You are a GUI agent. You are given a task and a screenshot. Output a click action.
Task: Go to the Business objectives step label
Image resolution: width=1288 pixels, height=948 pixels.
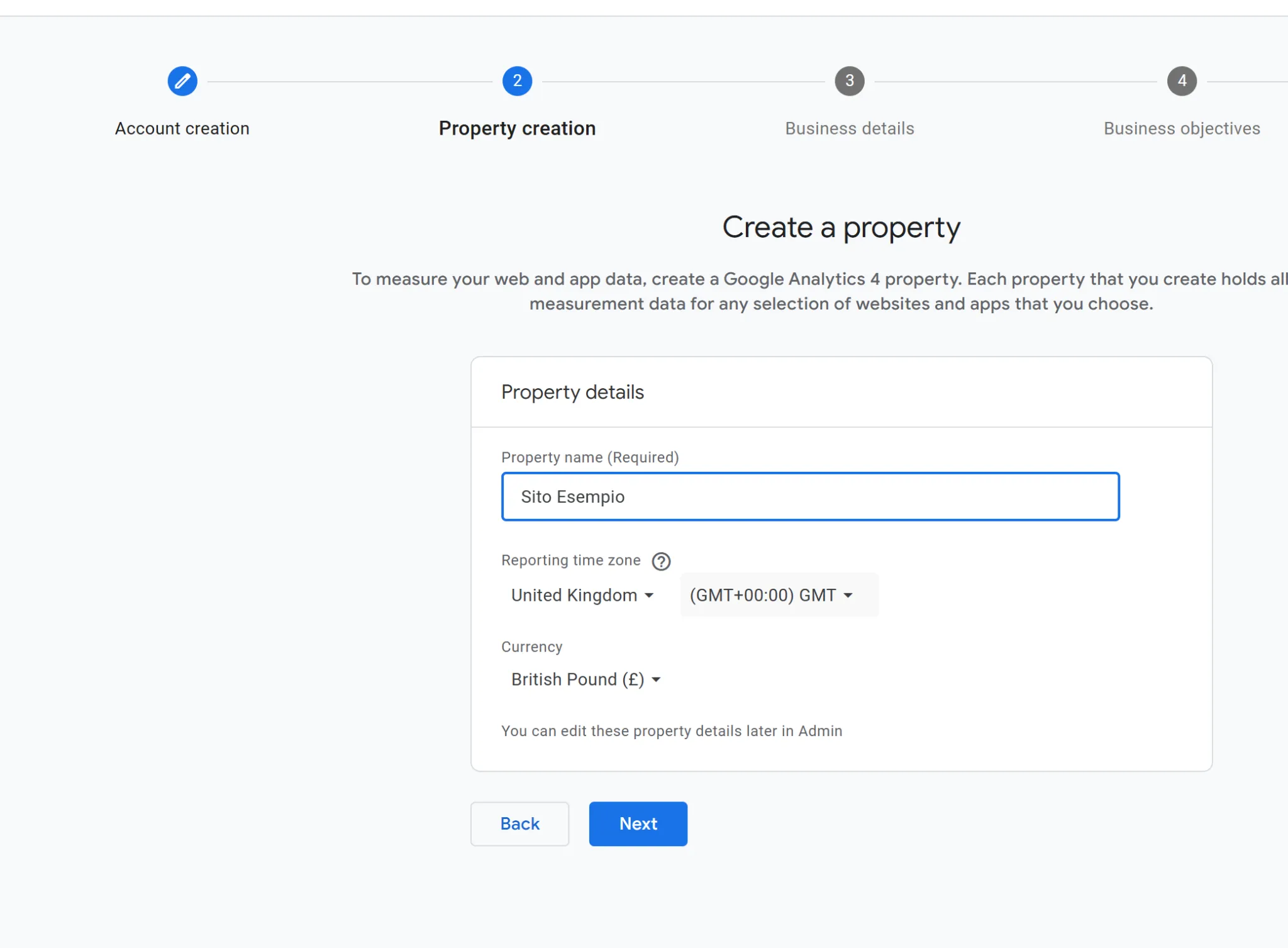pos(1182,128)
